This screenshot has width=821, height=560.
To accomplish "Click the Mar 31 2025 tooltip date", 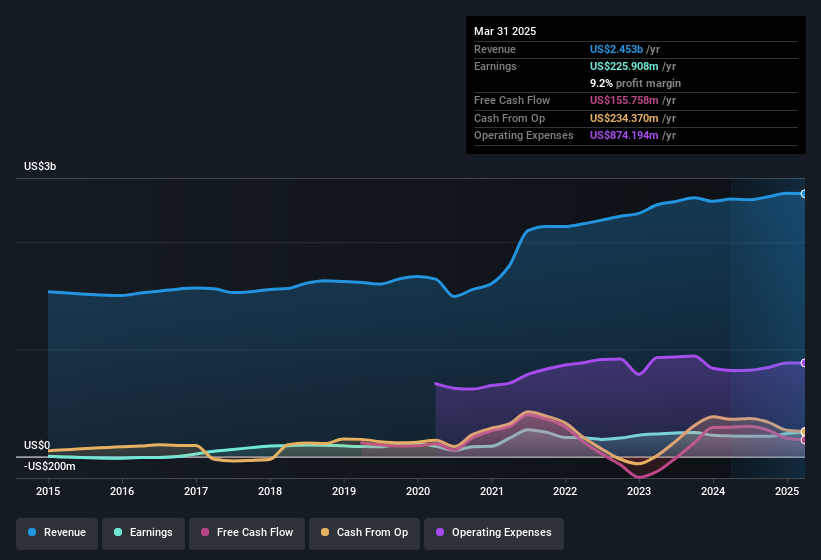I will (x=505, y=31).
